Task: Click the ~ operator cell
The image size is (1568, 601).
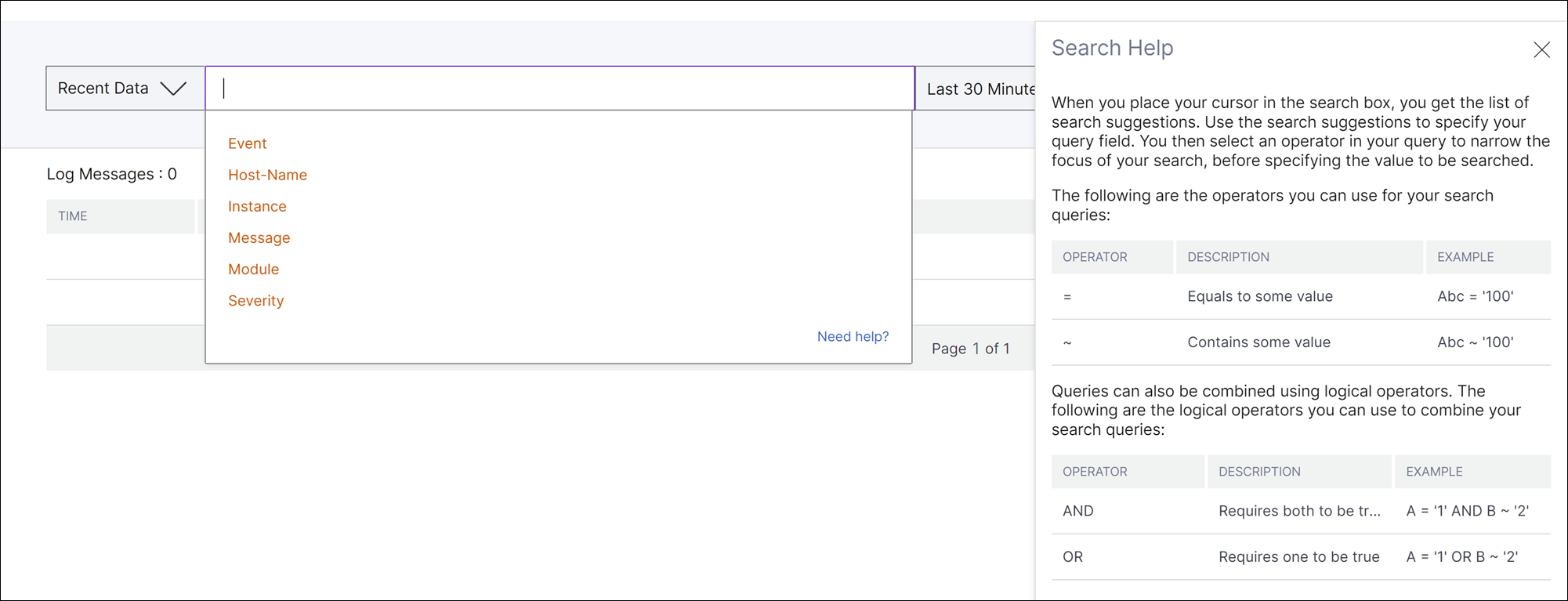Action: pos(1067,342)
